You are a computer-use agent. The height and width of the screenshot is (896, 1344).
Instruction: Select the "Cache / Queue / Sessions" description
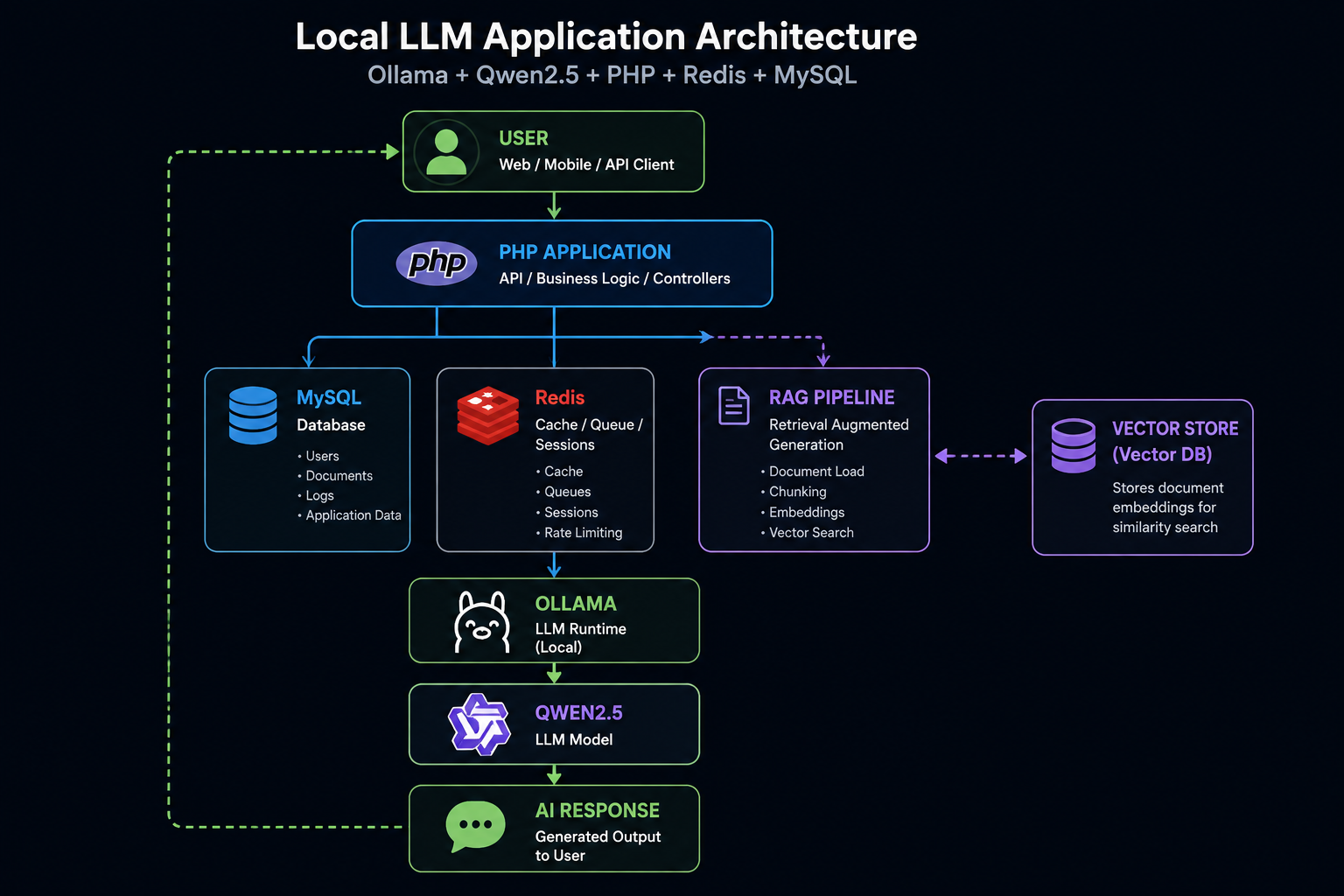coord(589,435)
